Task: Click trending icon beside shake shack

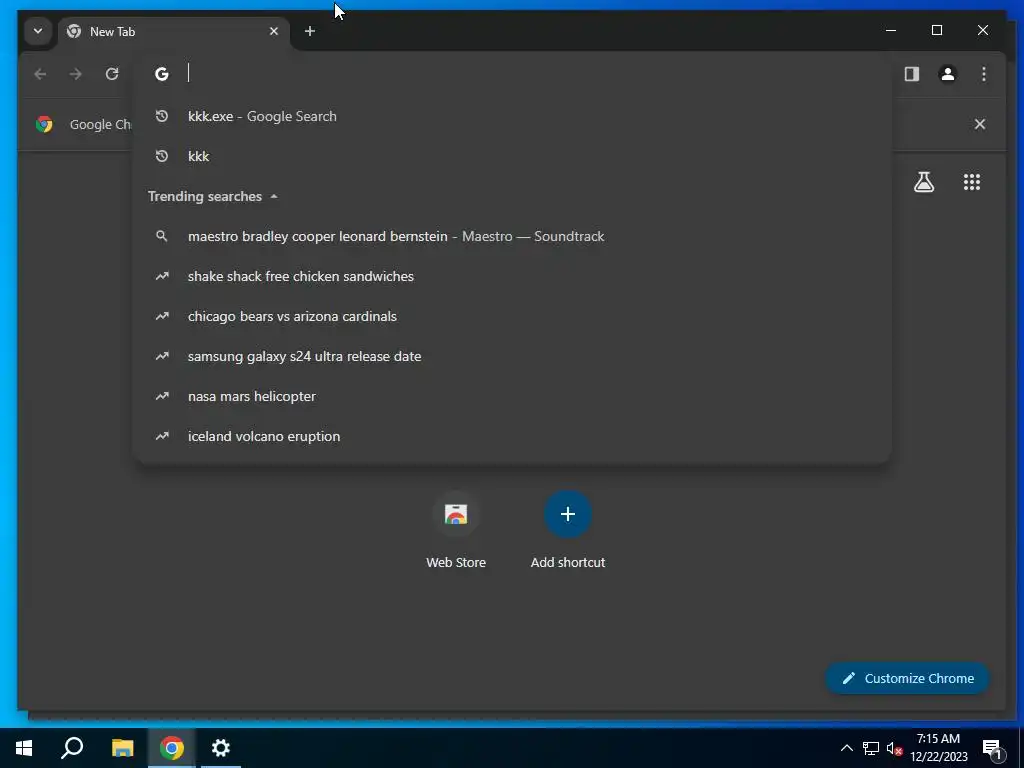Action: 161,276
